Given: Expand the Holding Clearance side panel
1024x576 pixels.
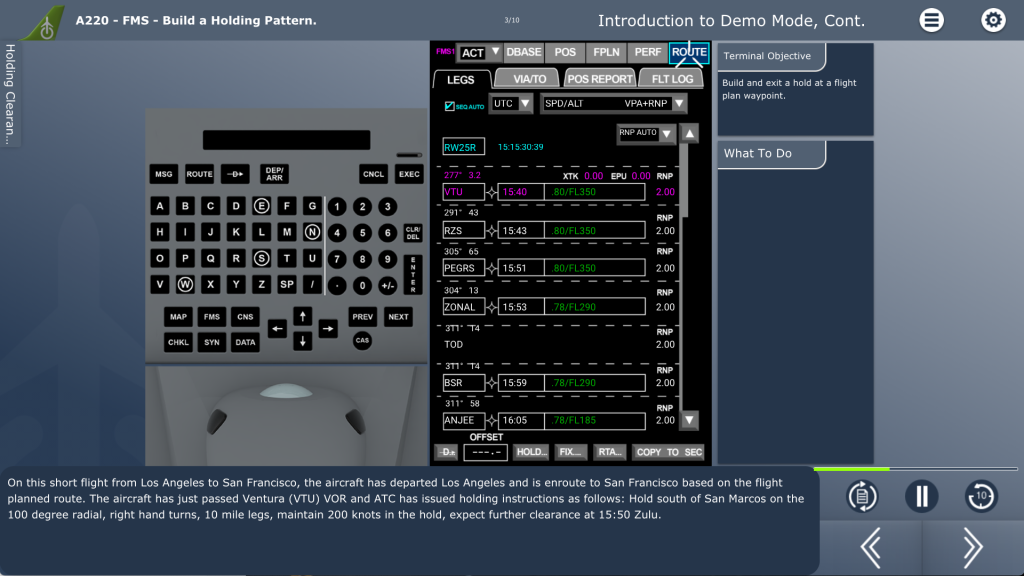Looking at the screenshot, I should point(10,93).
